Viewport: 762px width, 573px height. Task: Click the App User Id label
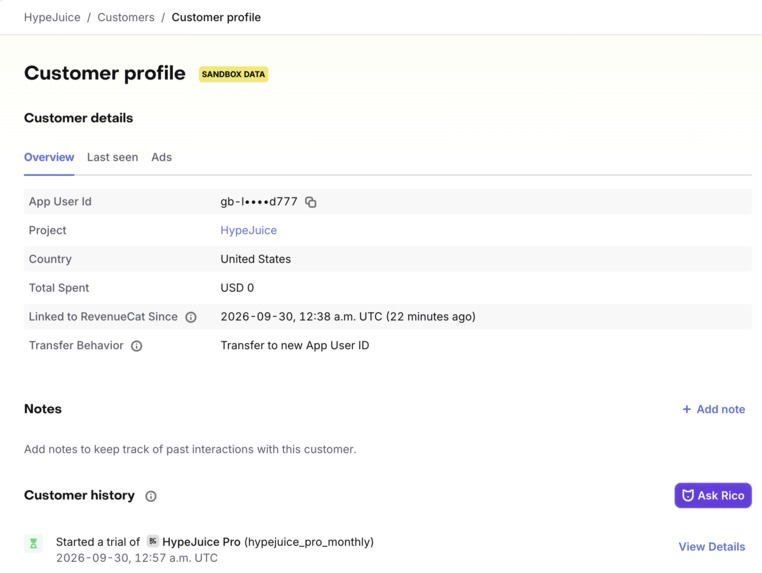[x=60, y=202]
